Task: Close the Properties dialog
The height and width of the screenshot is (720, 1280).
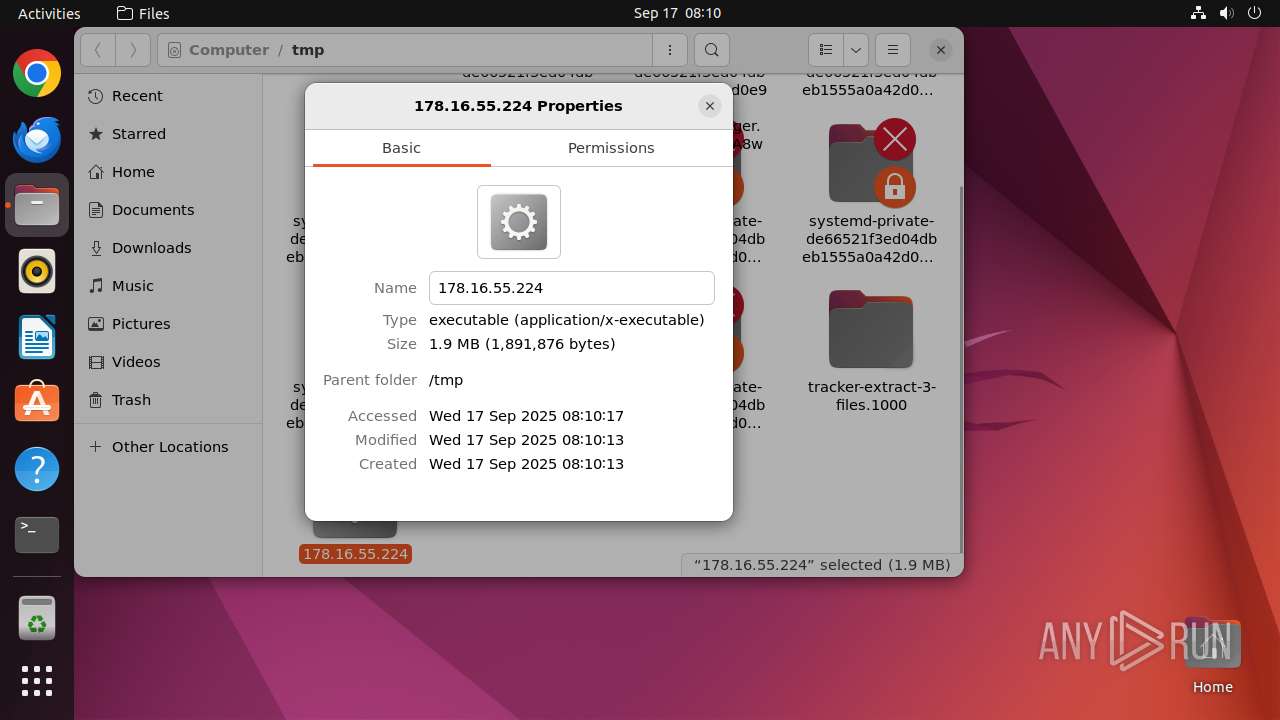Action: point(710,106)
